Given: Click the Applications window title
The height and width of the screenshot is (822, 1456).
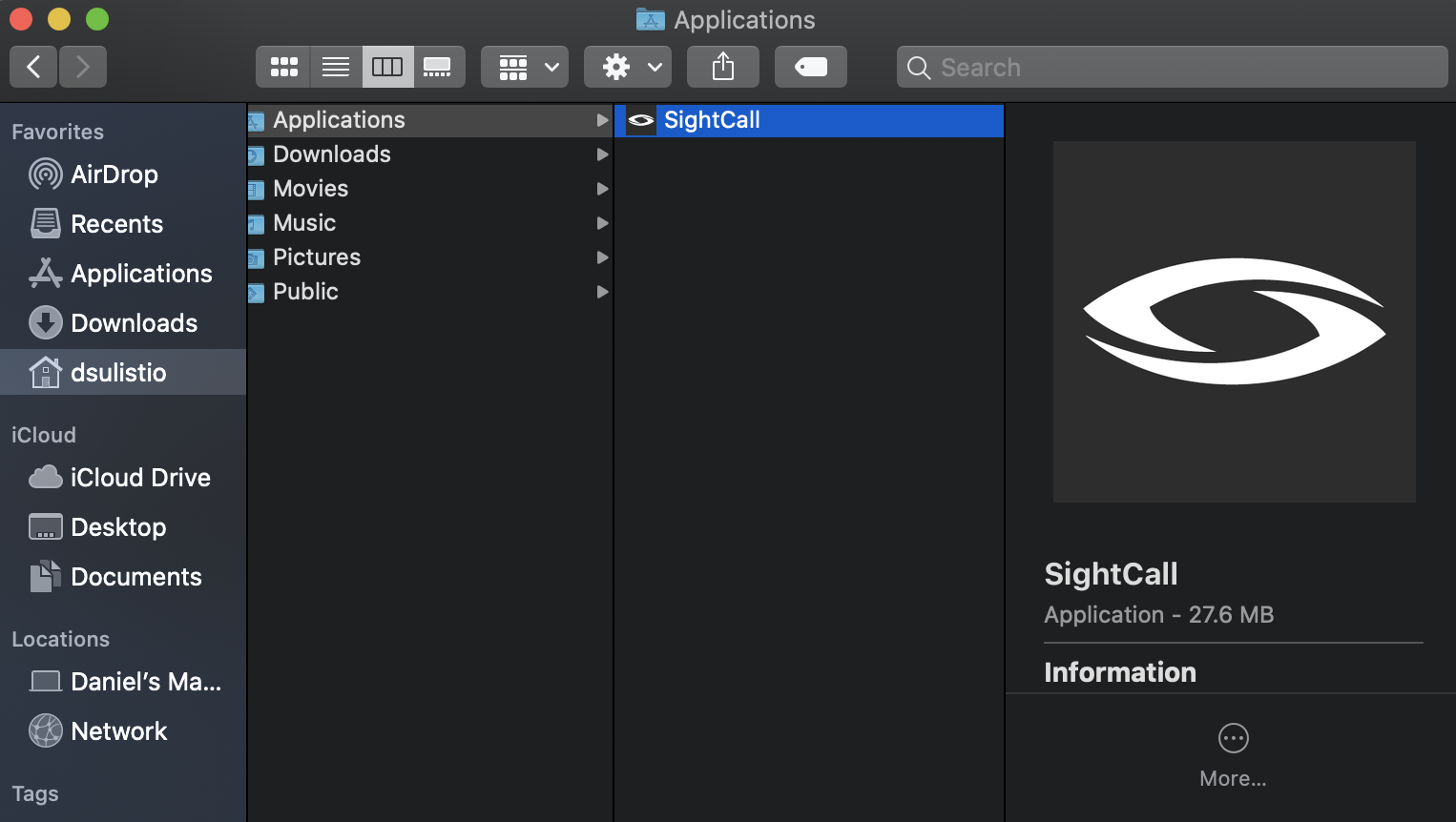Looking at the screenshot, I should pyautogui.click(x=744, y=20).
